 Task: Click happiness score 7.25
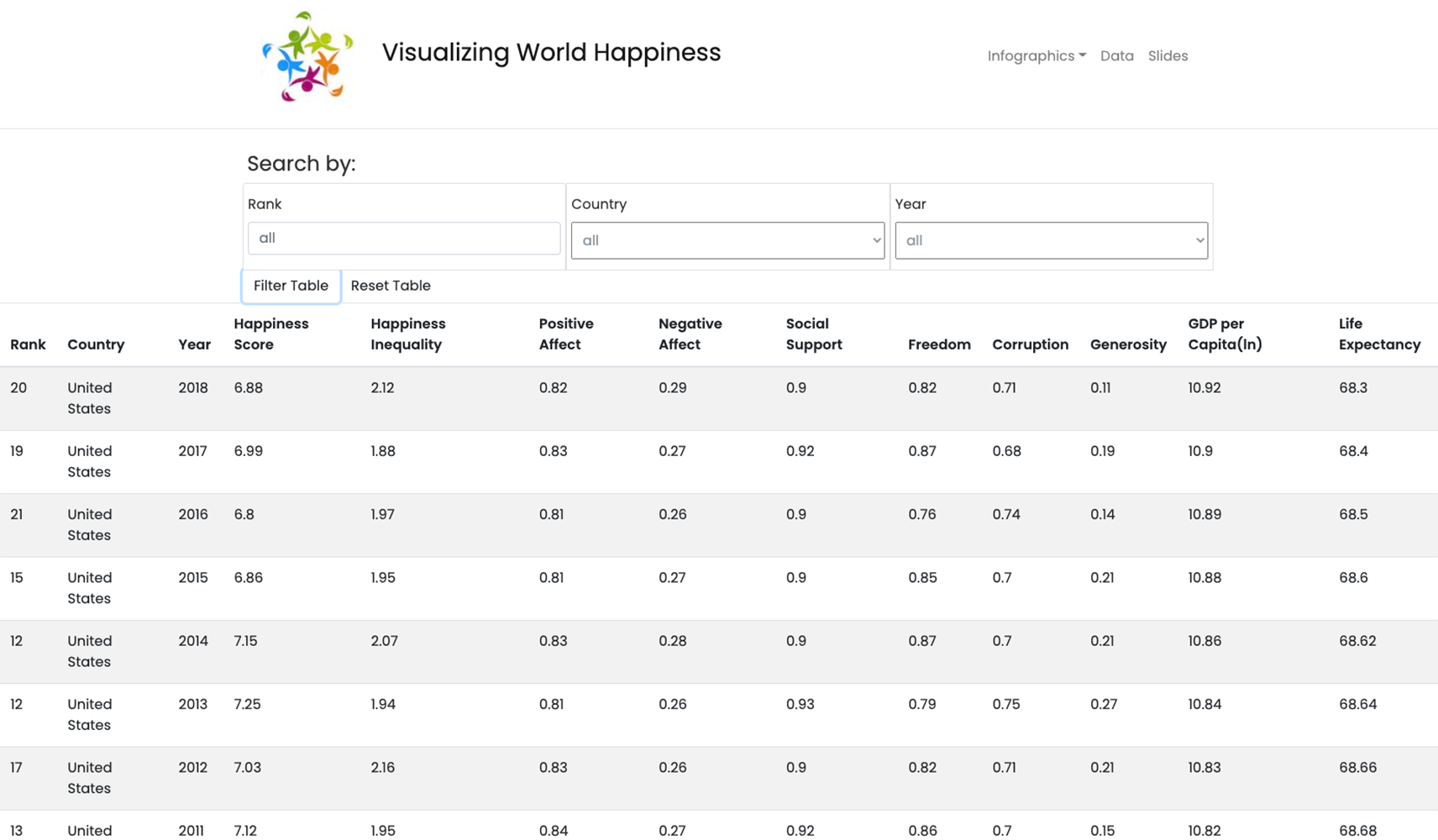pyautogui.click(x=247, y=704)
